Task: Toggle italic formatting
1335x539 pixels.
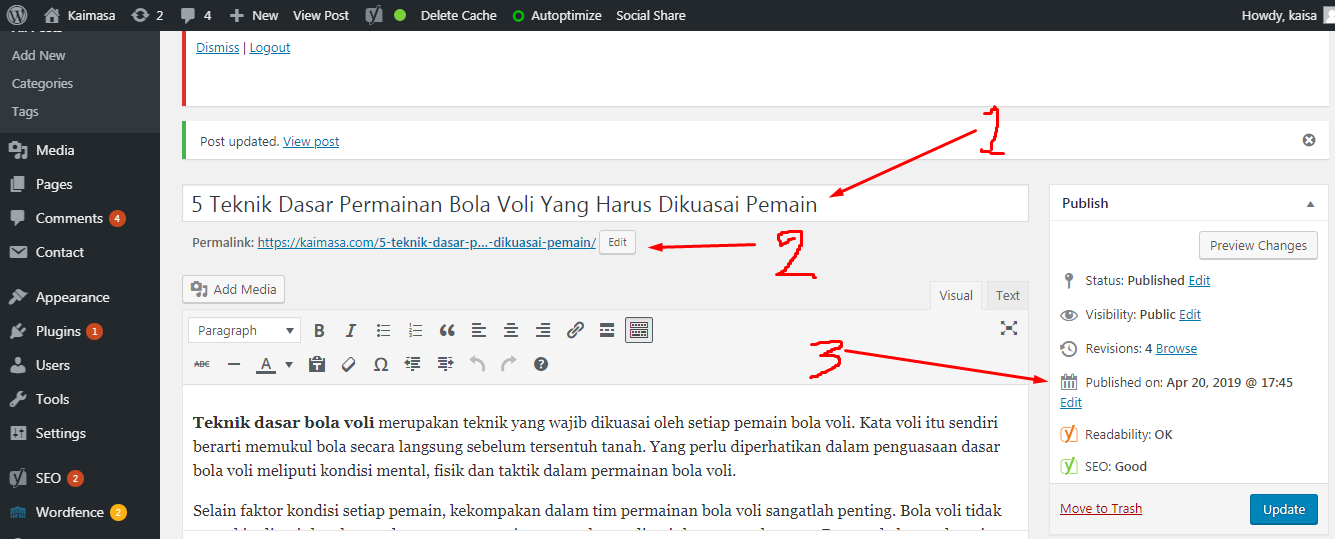Action: (x=351, y=330)
